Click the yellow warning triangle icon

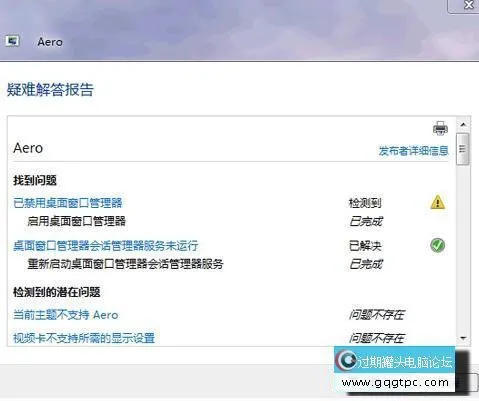click(x=437, y=202)
